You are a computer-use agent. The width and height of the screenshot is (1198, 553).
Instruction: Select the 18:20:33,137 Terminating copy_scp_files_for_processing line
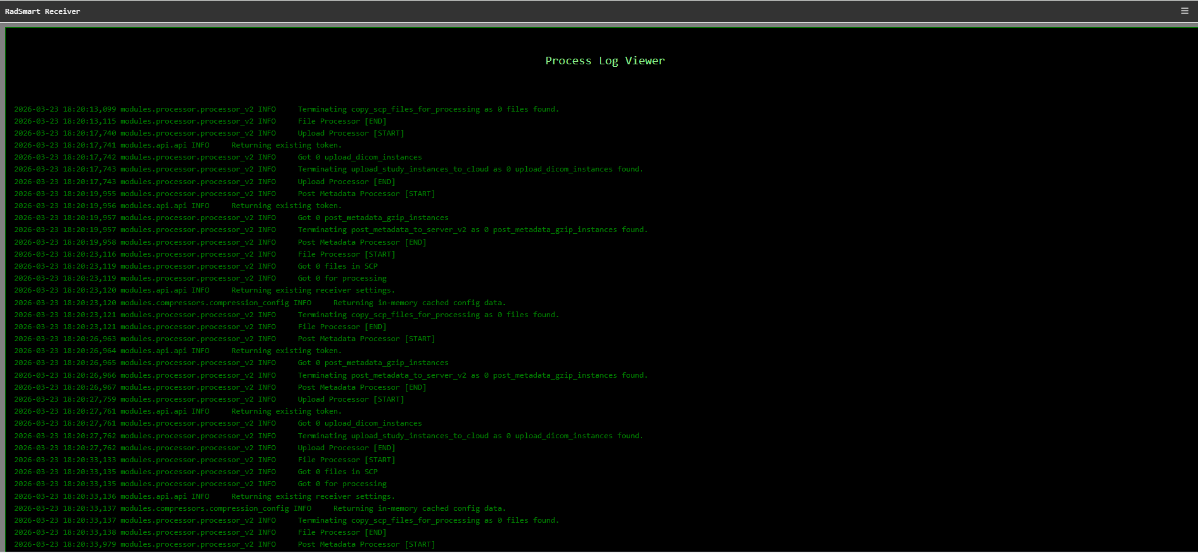[287, 520]
